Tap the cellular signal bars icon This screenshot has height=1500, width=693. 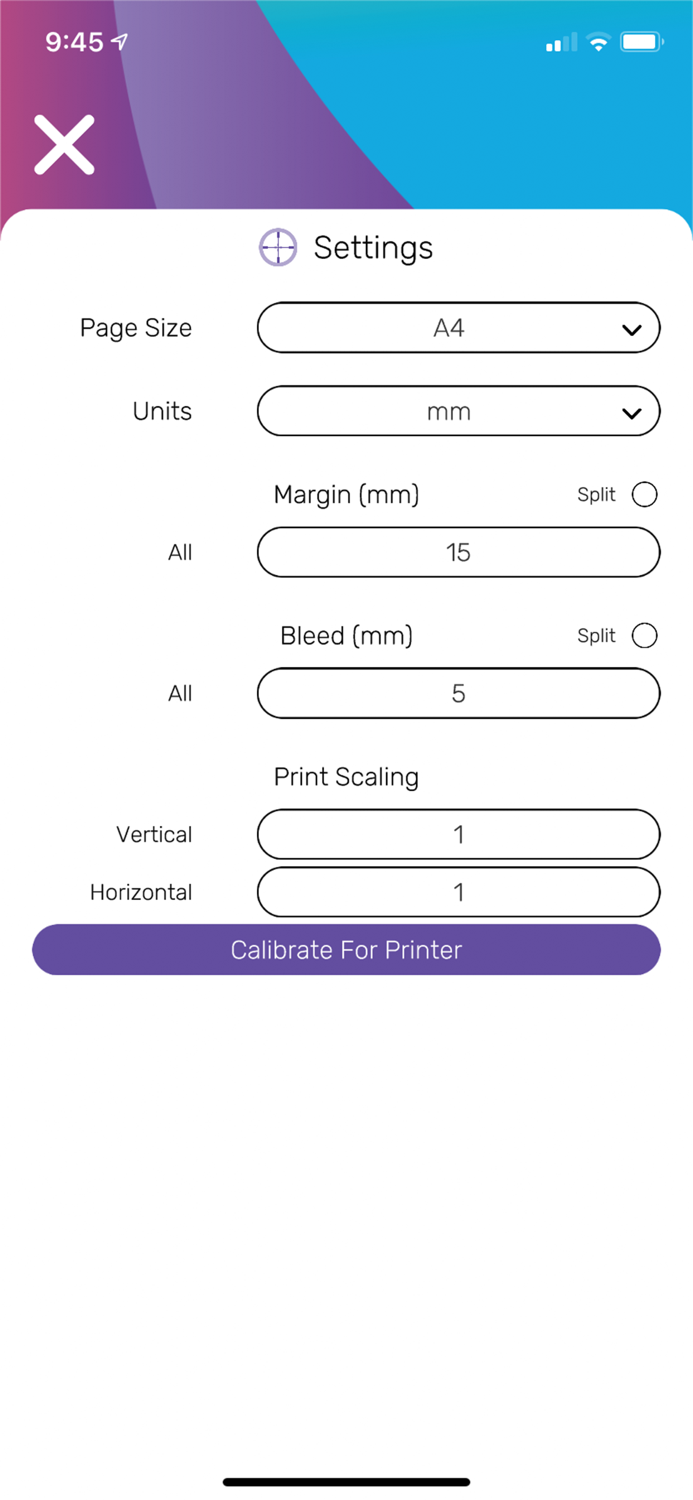point(561,43)
